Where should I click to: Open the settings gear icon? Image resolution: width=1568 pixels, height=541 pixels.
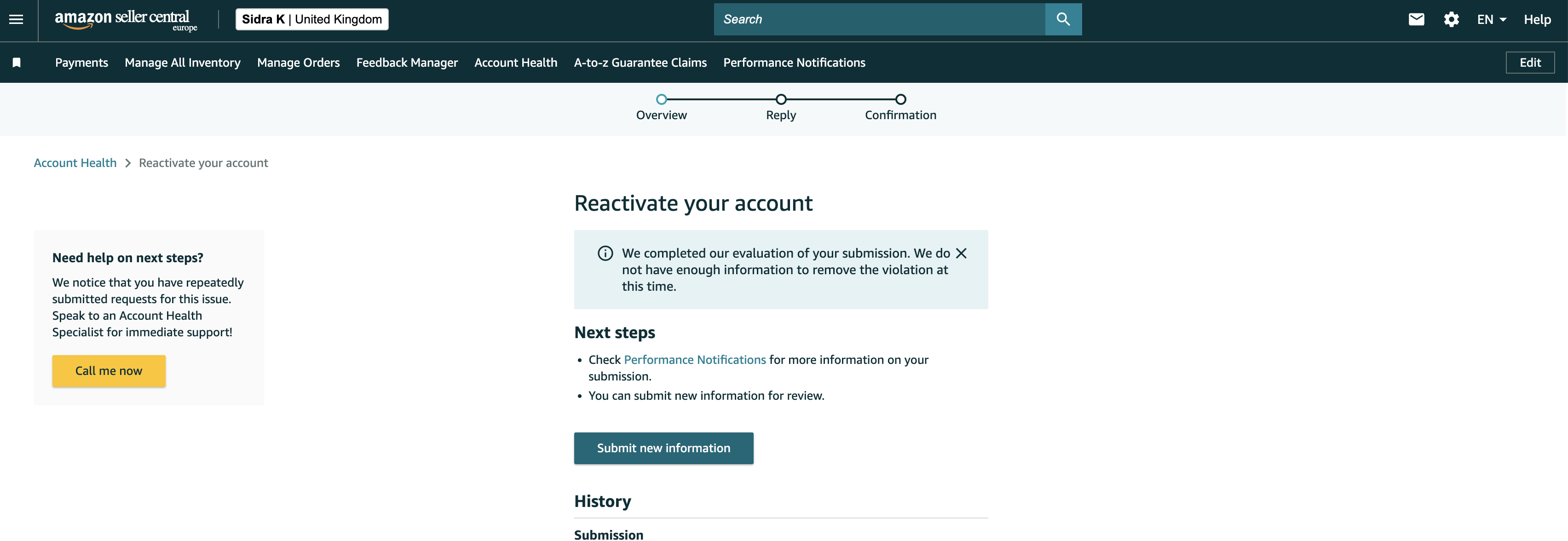1451,19
